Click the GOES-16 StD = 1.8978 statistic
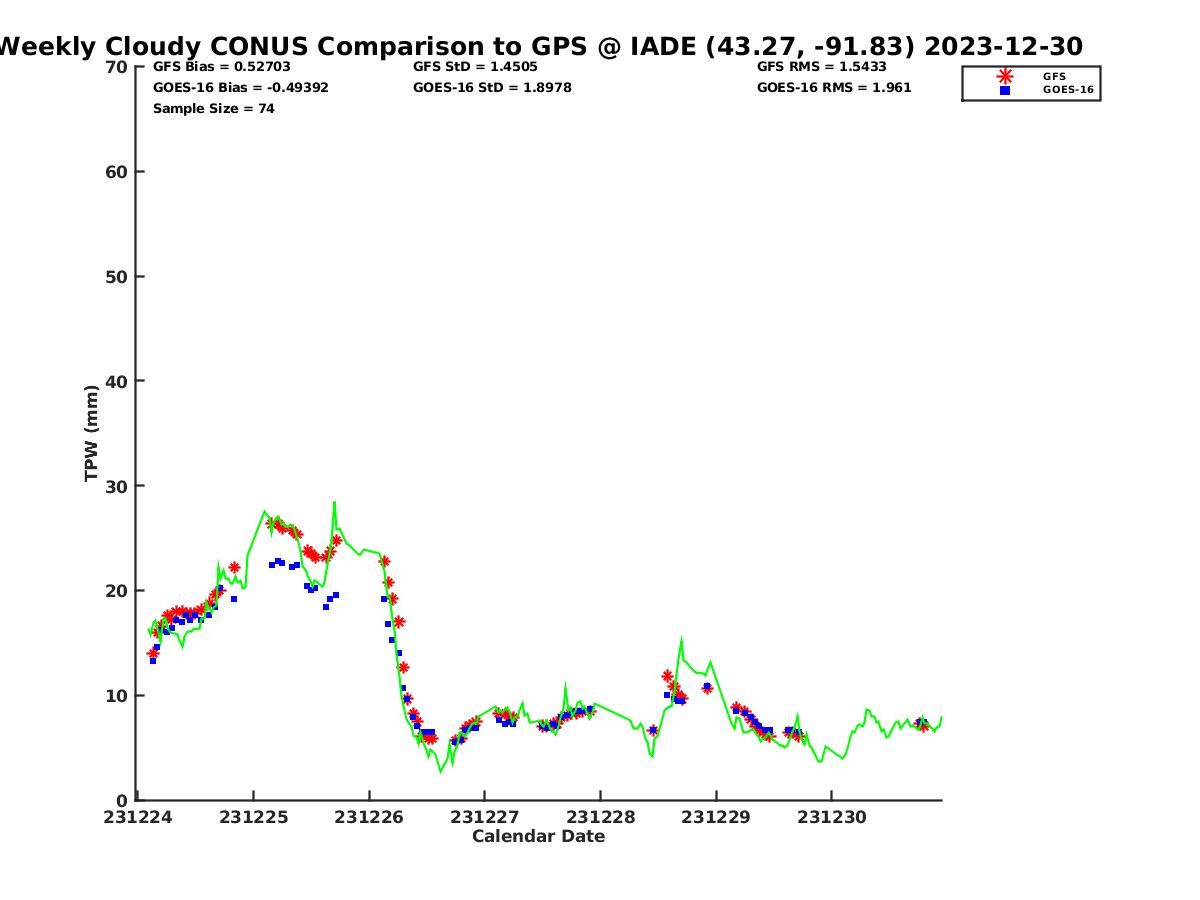 tap(492, 88)
